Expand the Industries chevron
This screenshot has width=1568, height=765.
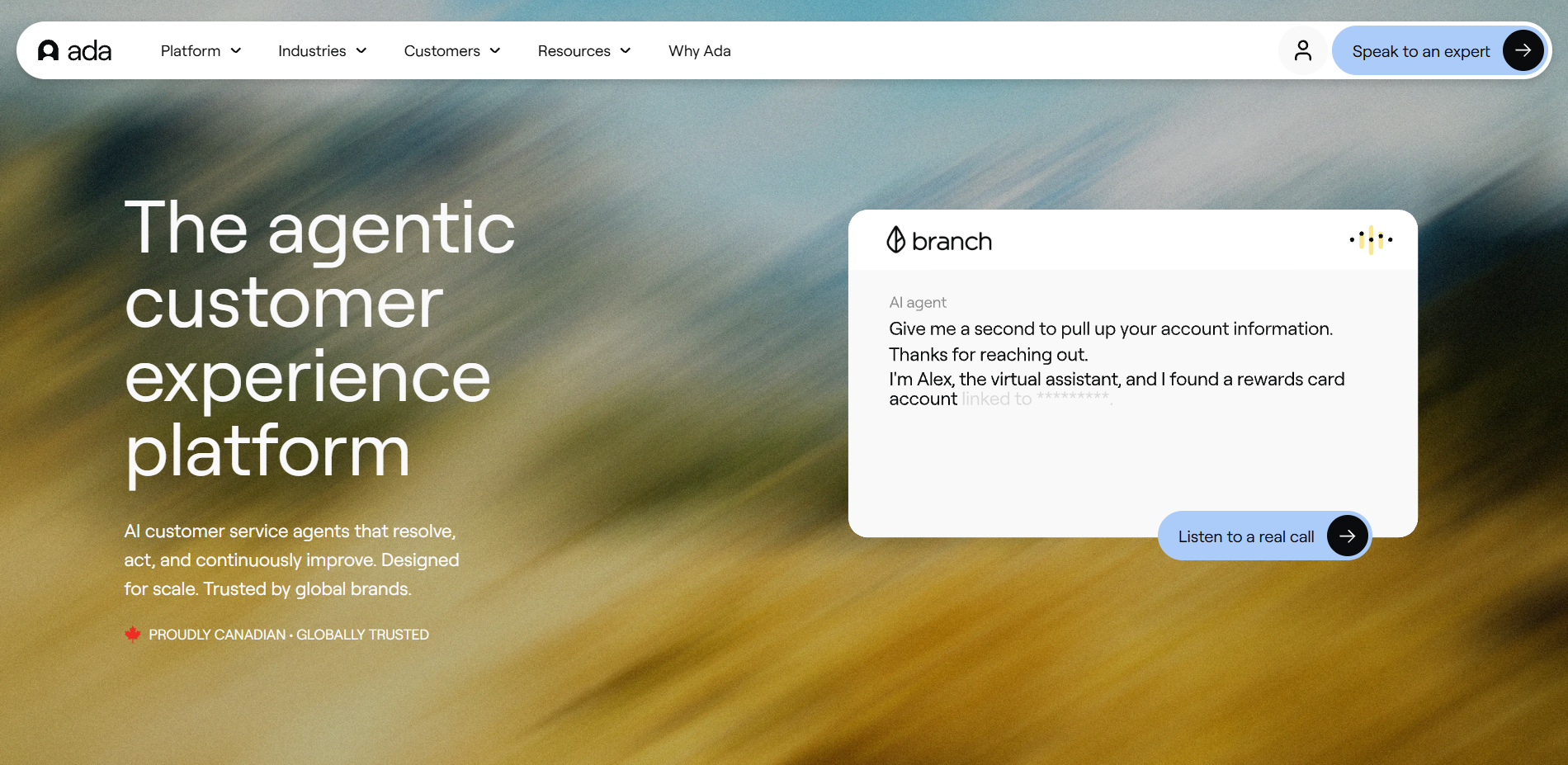click(x=361, y=50)
